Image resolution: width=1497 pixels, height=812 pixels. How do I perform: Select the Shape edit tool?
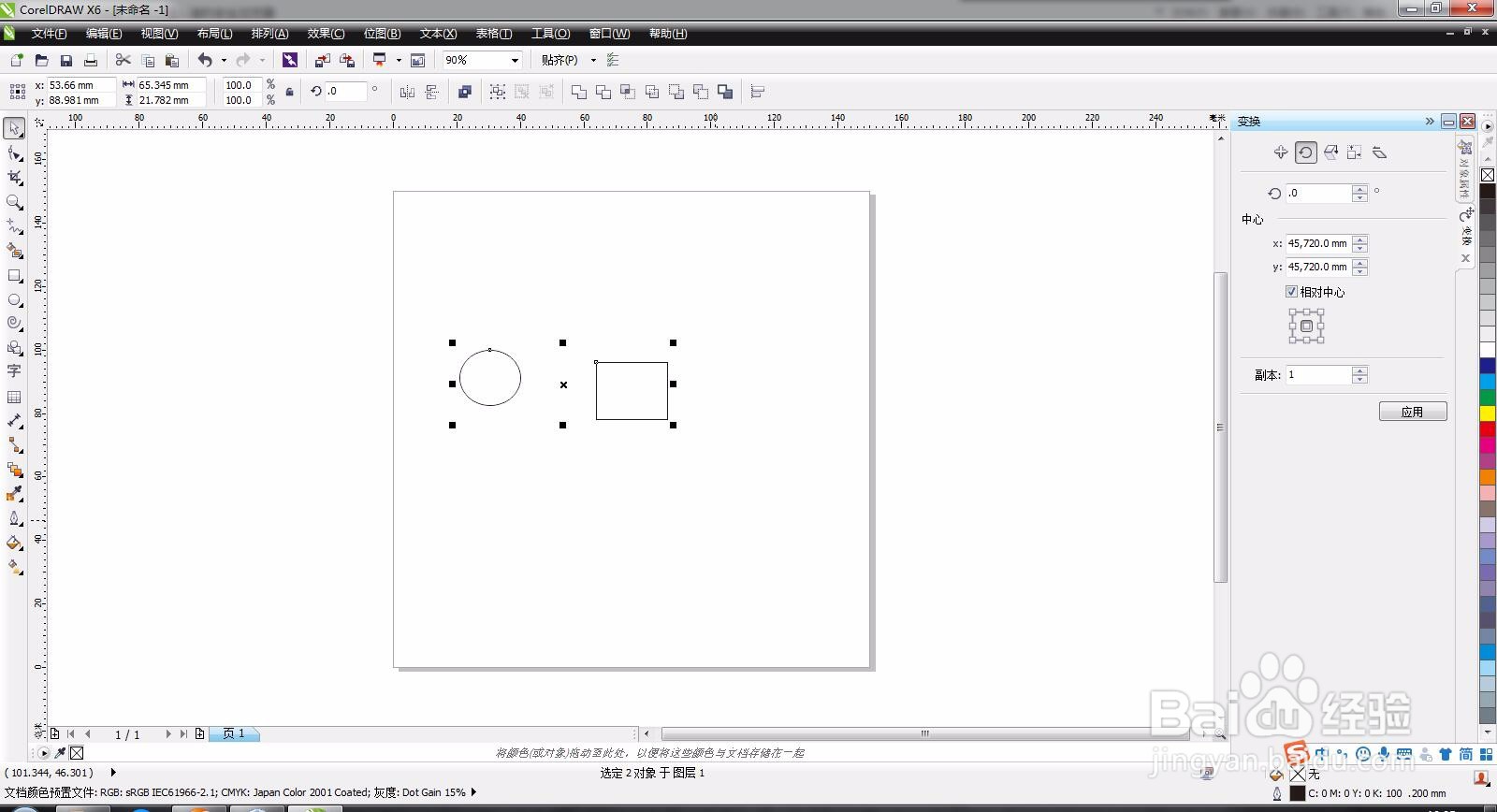[14, 152]
